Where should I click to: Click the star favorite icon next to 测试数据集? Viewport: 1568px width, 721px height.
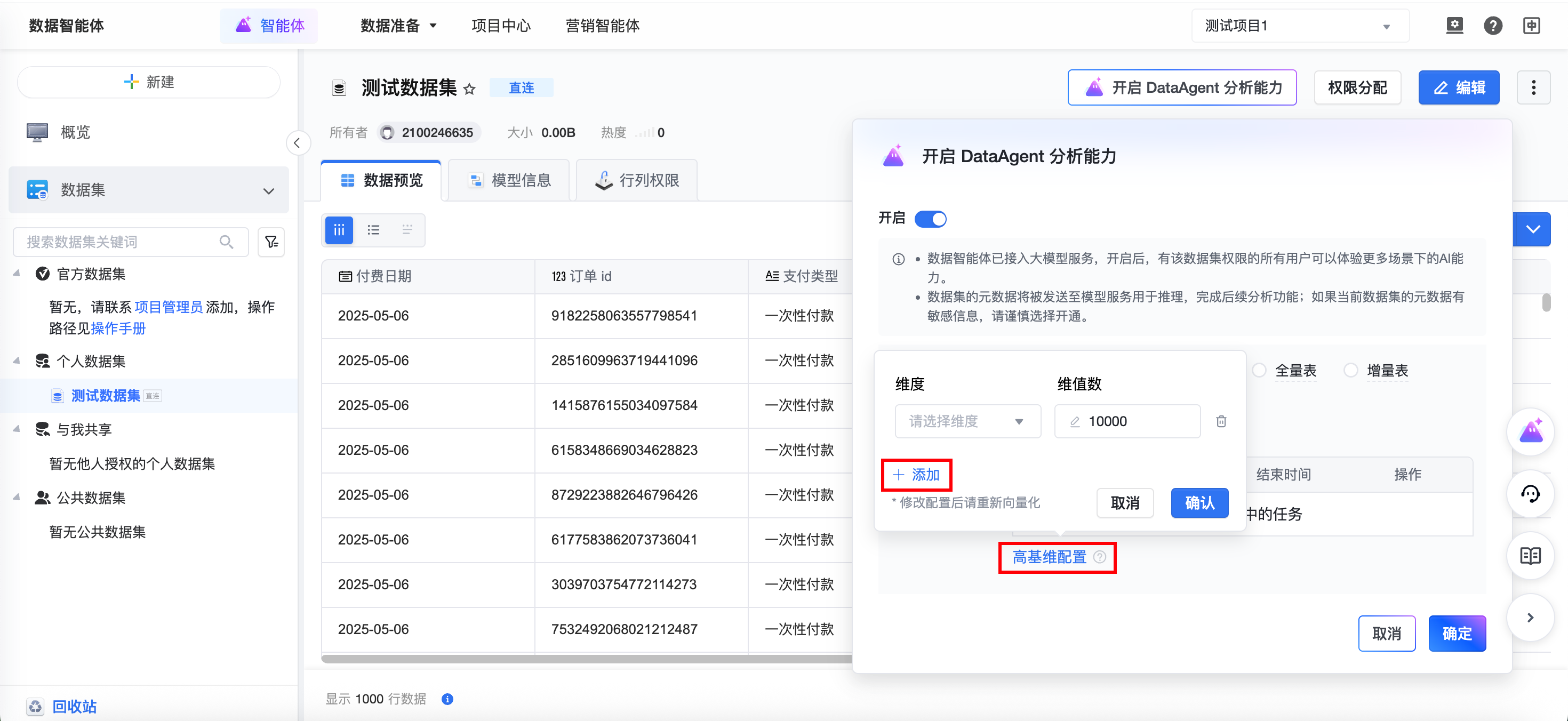[469, 89]
